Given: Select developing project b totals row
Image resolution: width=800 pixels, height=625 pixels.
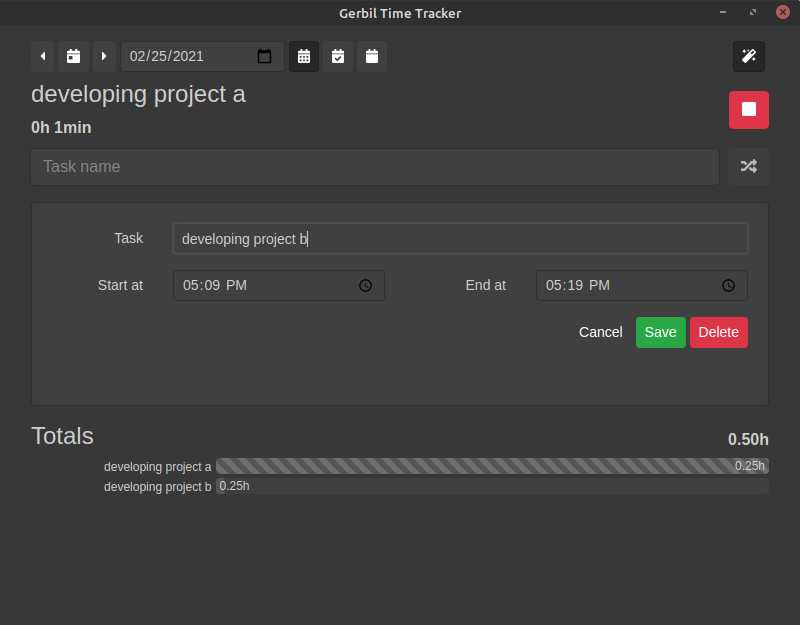Looking at the screenshot, I should 436,486.
